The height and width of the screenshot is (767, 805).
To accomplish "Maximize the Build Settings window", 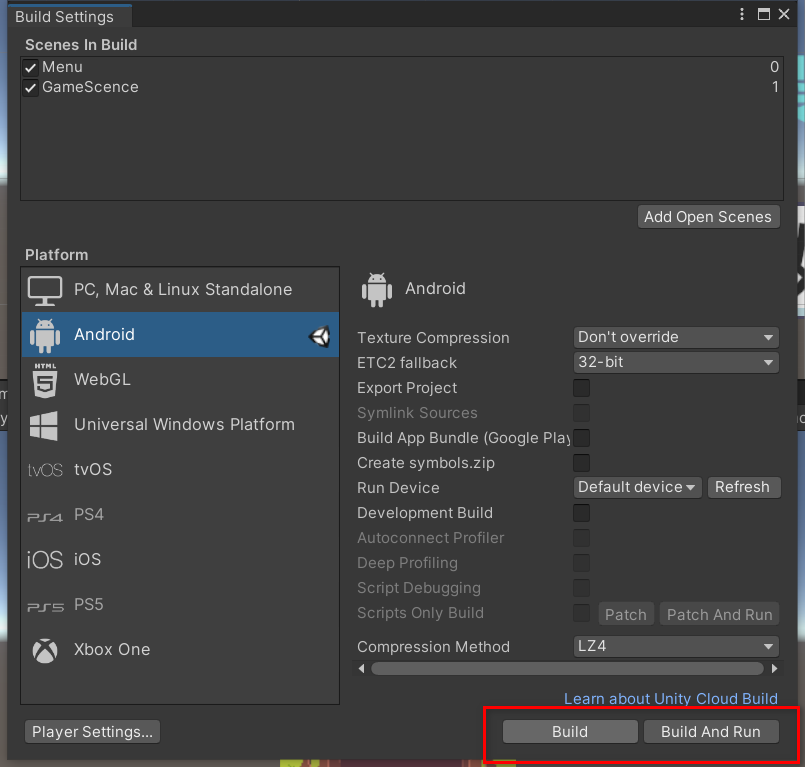I will coord(764,14).
